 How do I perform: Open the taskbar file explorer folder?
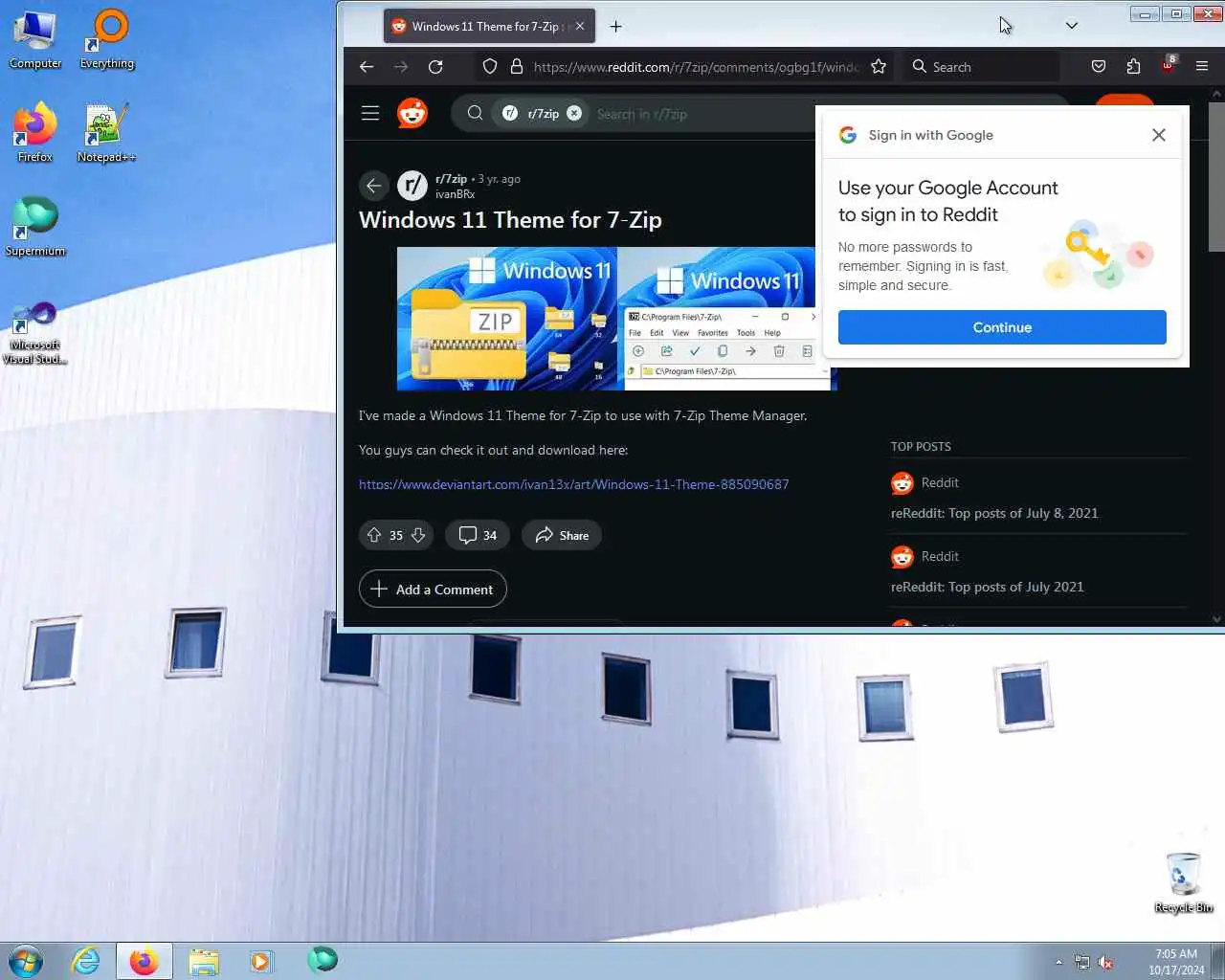pos(204,961)
